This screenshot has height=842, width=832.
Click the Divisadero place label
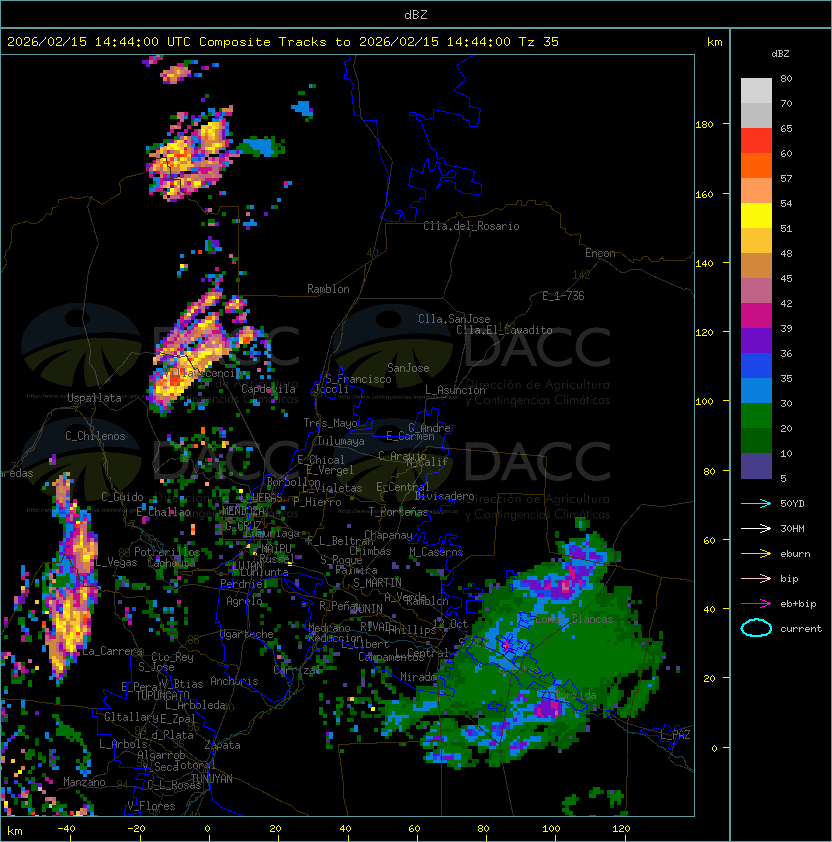[x=445, y=496]
